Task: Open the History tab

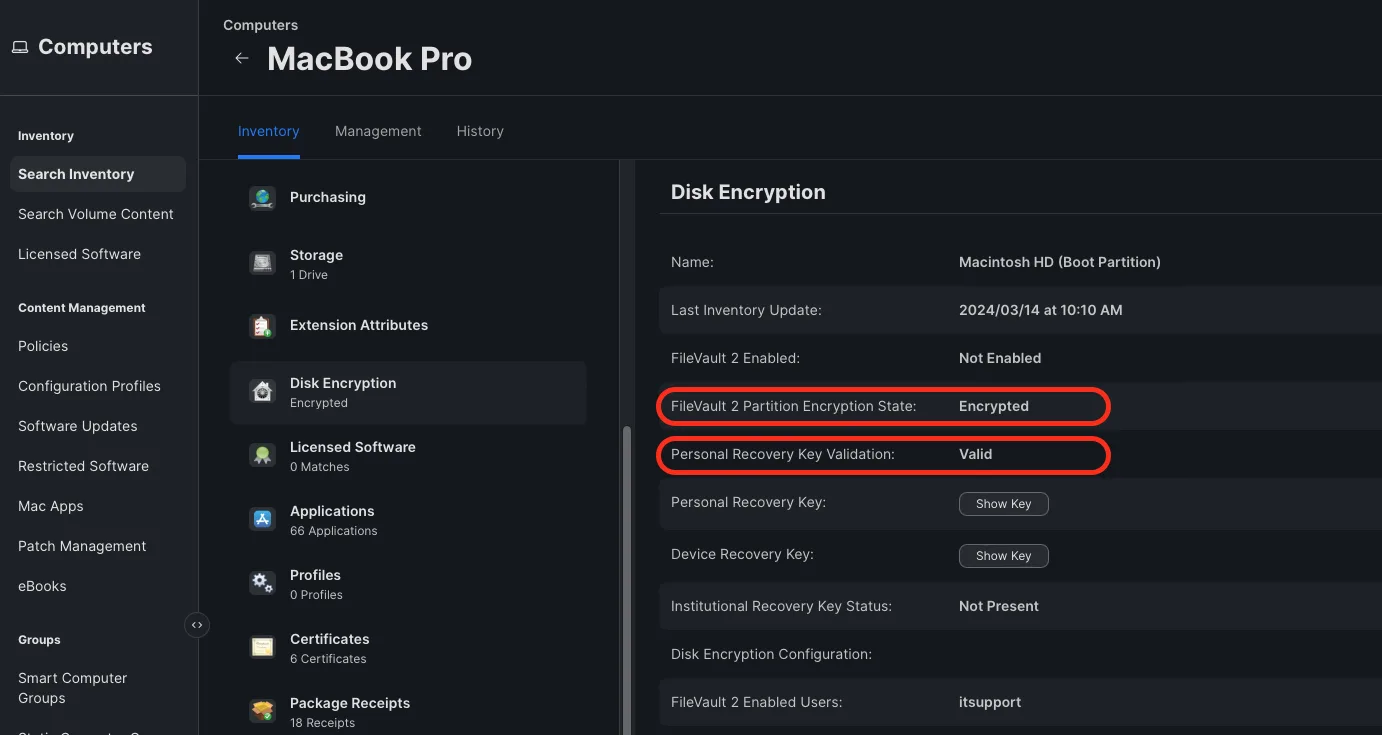Action: click(480, 131)
